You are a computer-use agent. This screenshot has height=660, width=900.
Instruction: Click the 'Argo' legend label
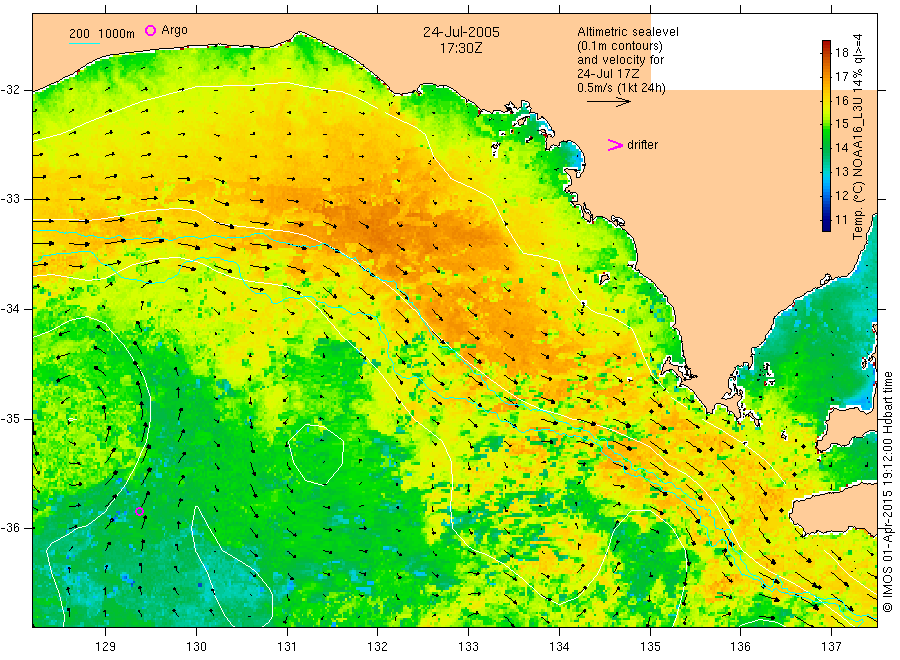pos(174,30)
